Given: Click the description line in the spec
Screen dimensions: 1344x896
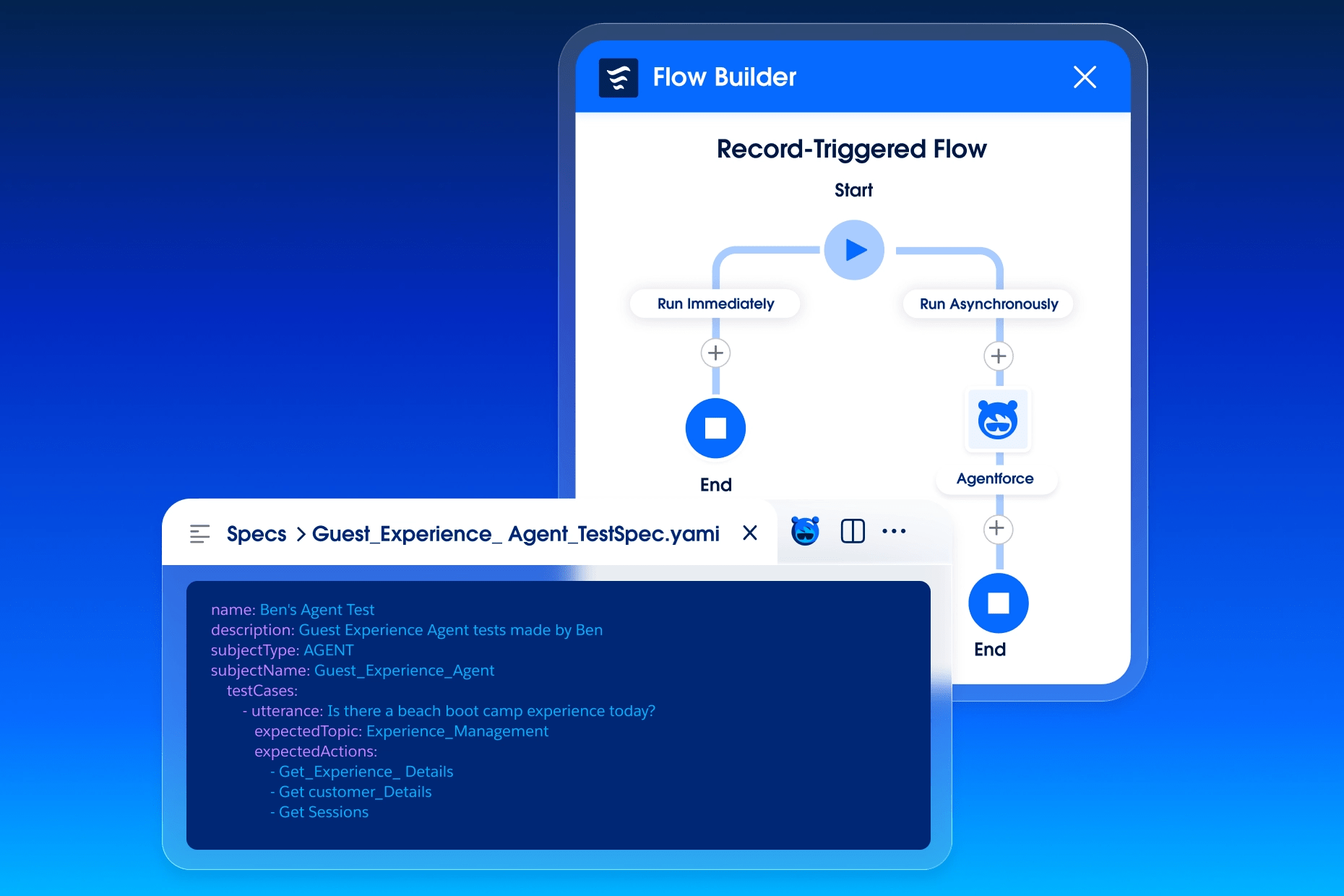Looking at the screenshot, I should [x=407, y=630].
